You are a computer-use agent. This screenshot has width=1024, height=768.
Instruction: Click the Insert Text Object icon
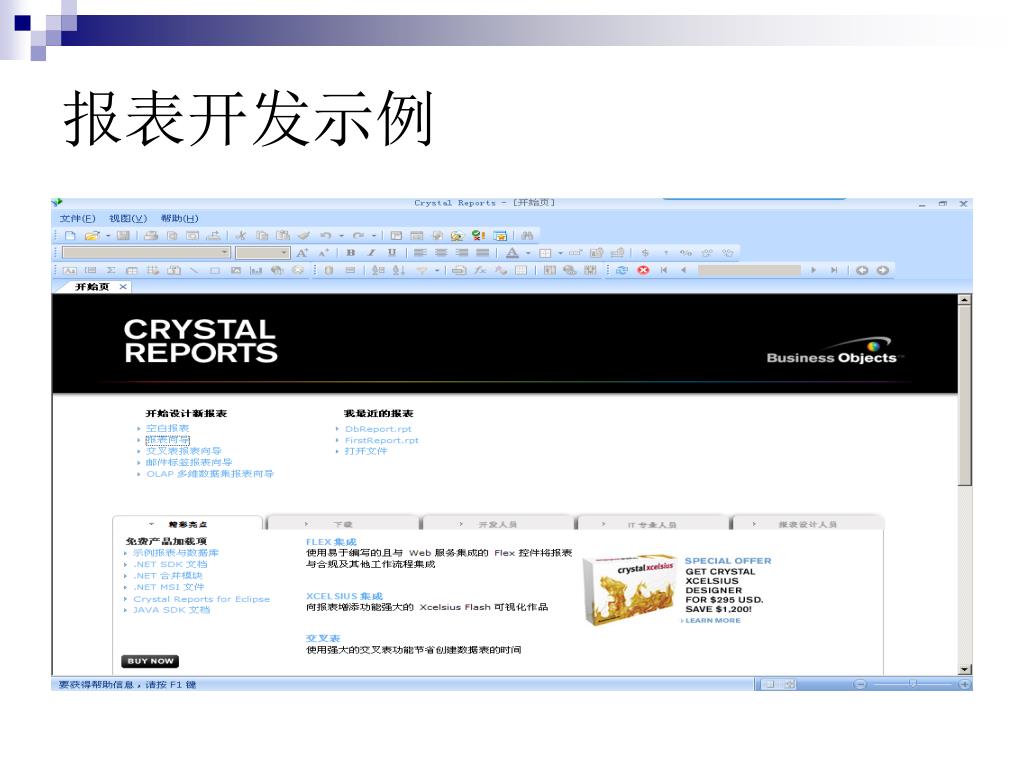[70, 270]
